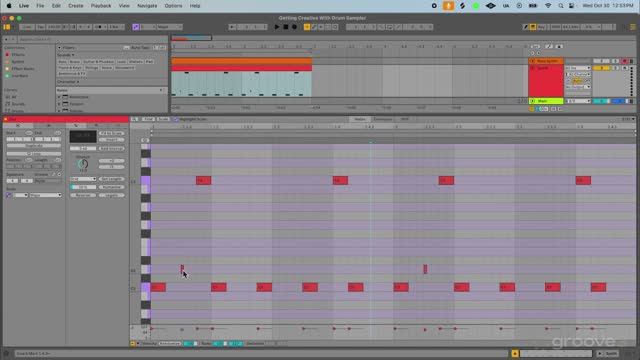Click the Humanize amount slider
Screen dimensions: 640x360
tap(83, 187)
